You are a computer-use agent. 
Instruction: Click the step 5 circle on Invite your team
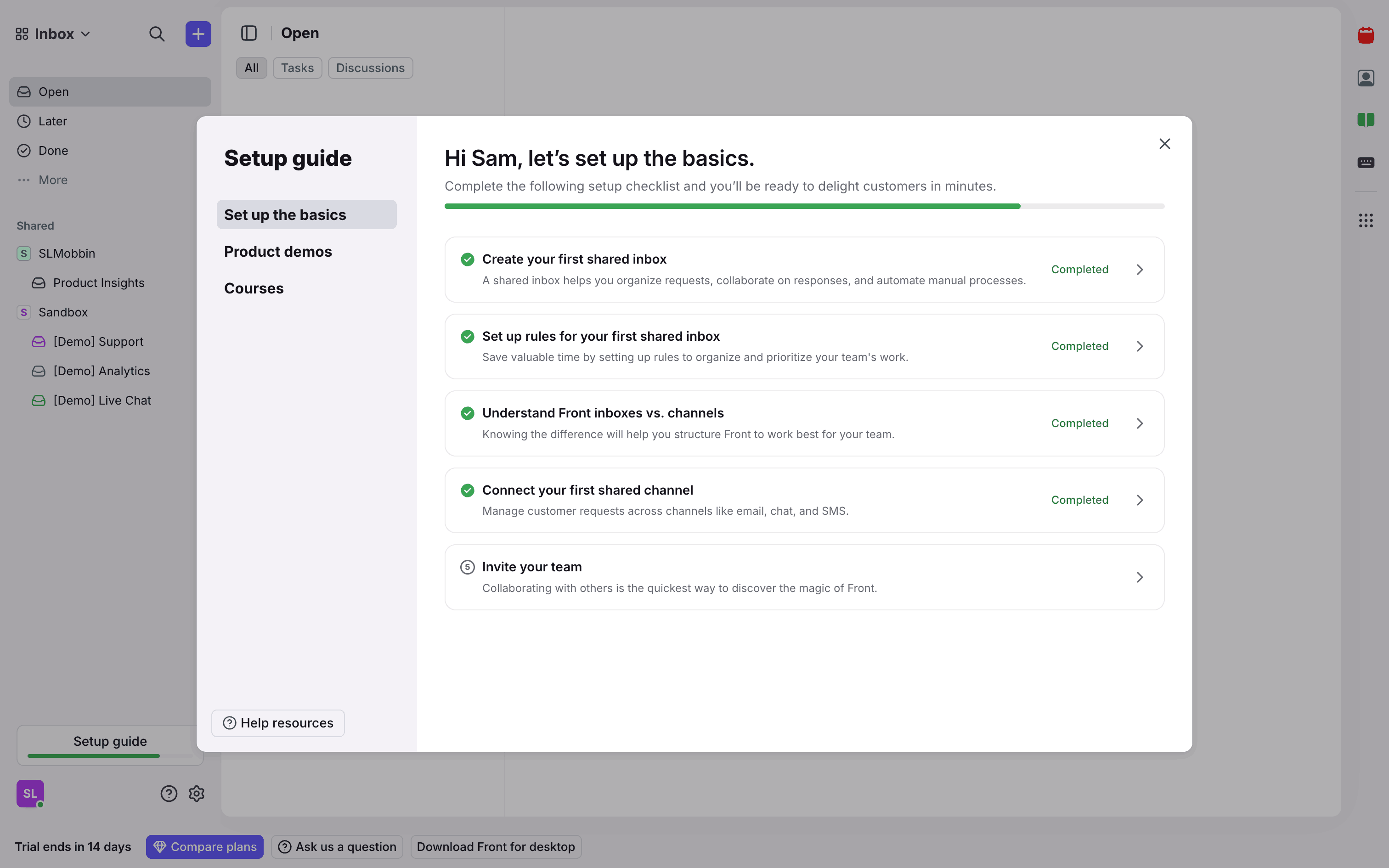pos(467,567)
